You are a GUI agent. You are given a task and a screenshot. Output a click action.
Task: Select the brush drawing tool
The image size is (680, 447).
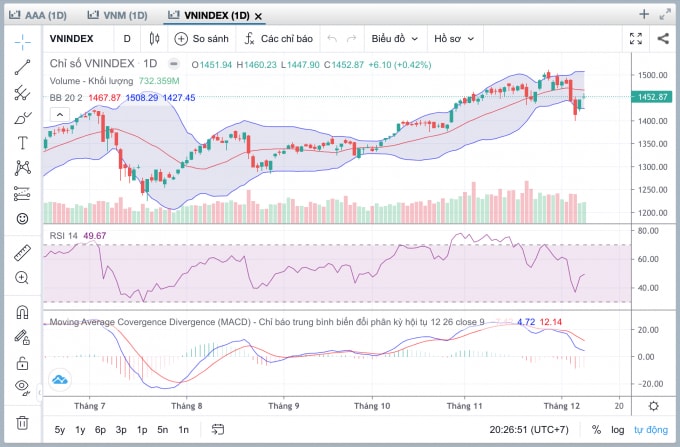pos(23,118)
